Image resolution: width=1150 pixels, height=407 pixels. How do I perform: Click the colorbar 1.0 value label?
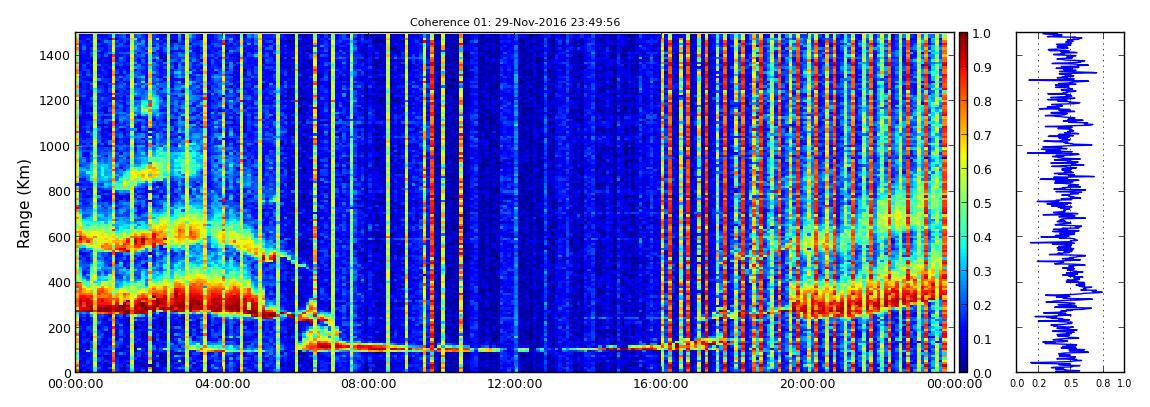981,34
